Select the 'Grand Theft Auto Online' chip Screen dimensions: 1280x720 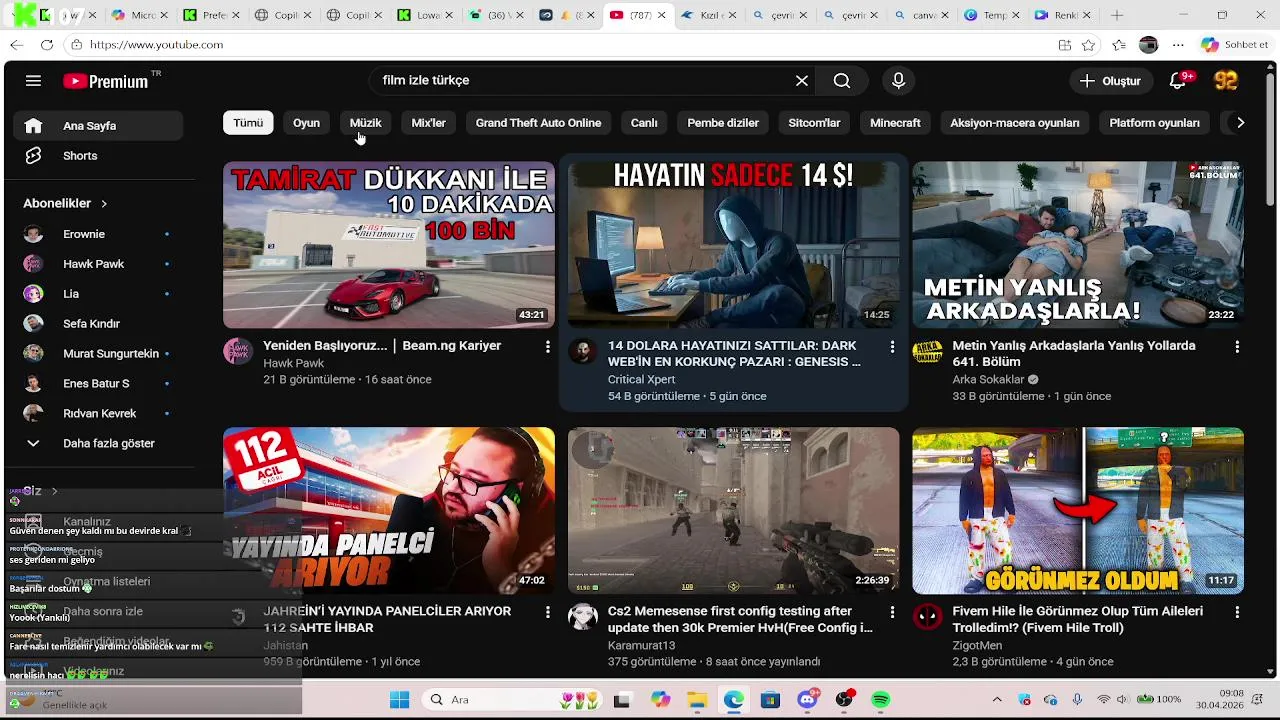538,123
